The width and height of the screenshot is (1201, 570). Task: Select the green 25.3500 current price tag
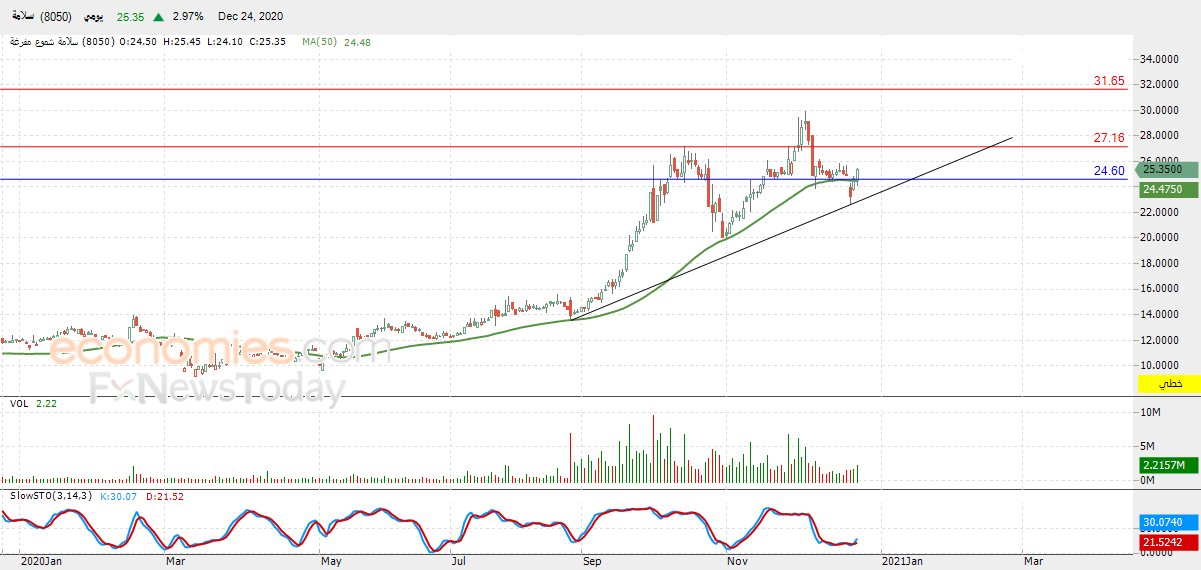point(1168,170)
